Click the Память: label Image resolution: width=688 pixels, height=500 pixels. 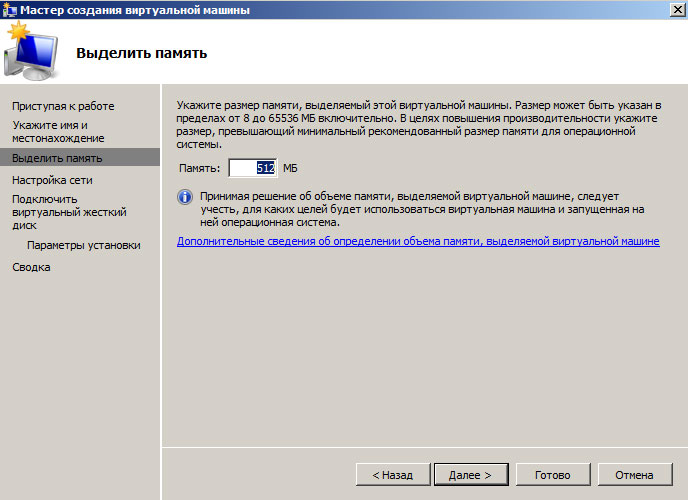tap(199, 168)
